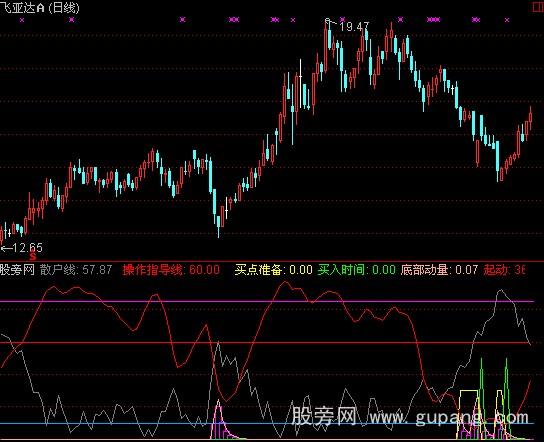Select the 买点准备: 0.00 indicator value
This screenshot has height=442, width=544.
click(x=273, y=270)
